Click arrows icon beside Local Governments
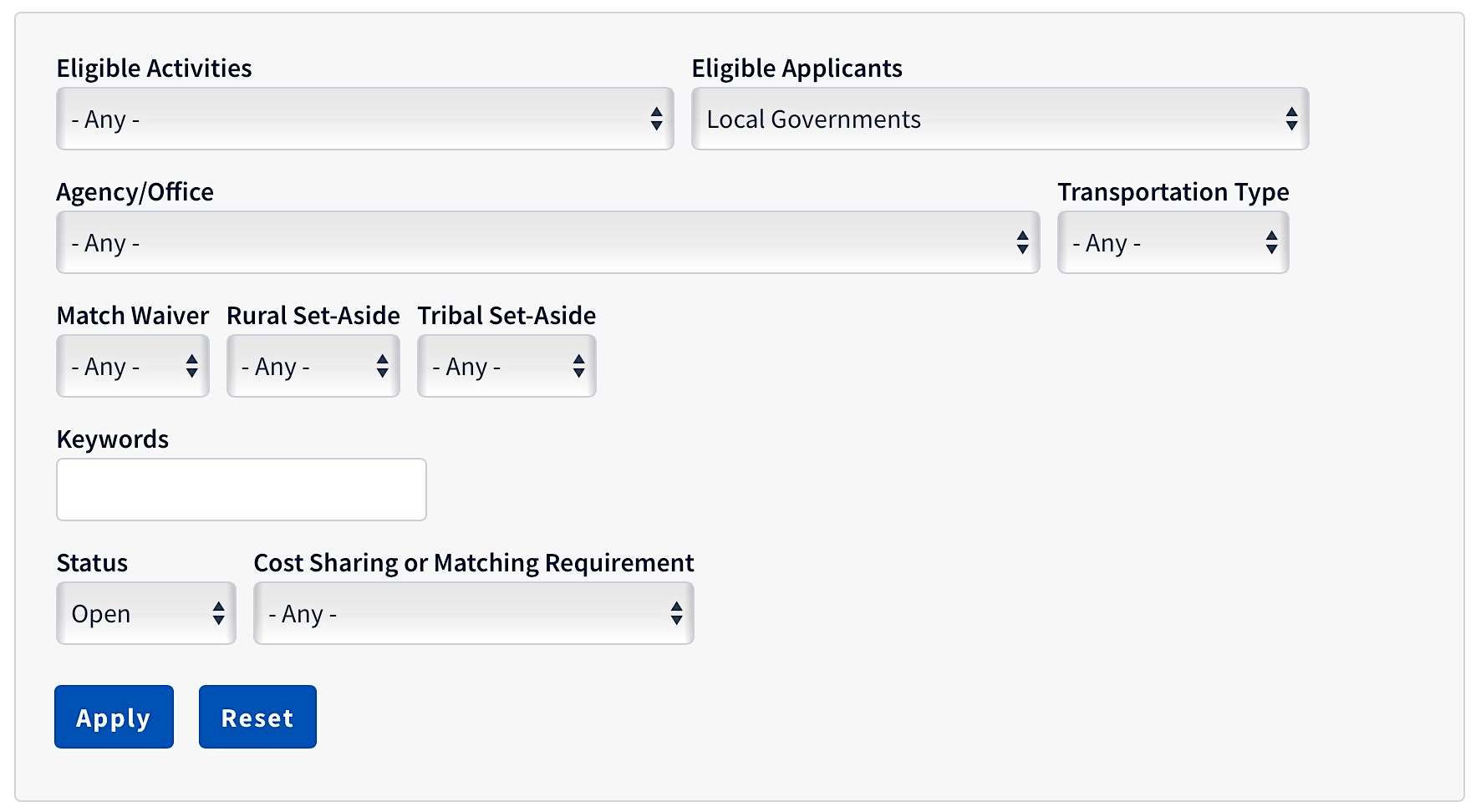Image resolution: width=1476 pixels, height=812 pixels. point(1291,119)
